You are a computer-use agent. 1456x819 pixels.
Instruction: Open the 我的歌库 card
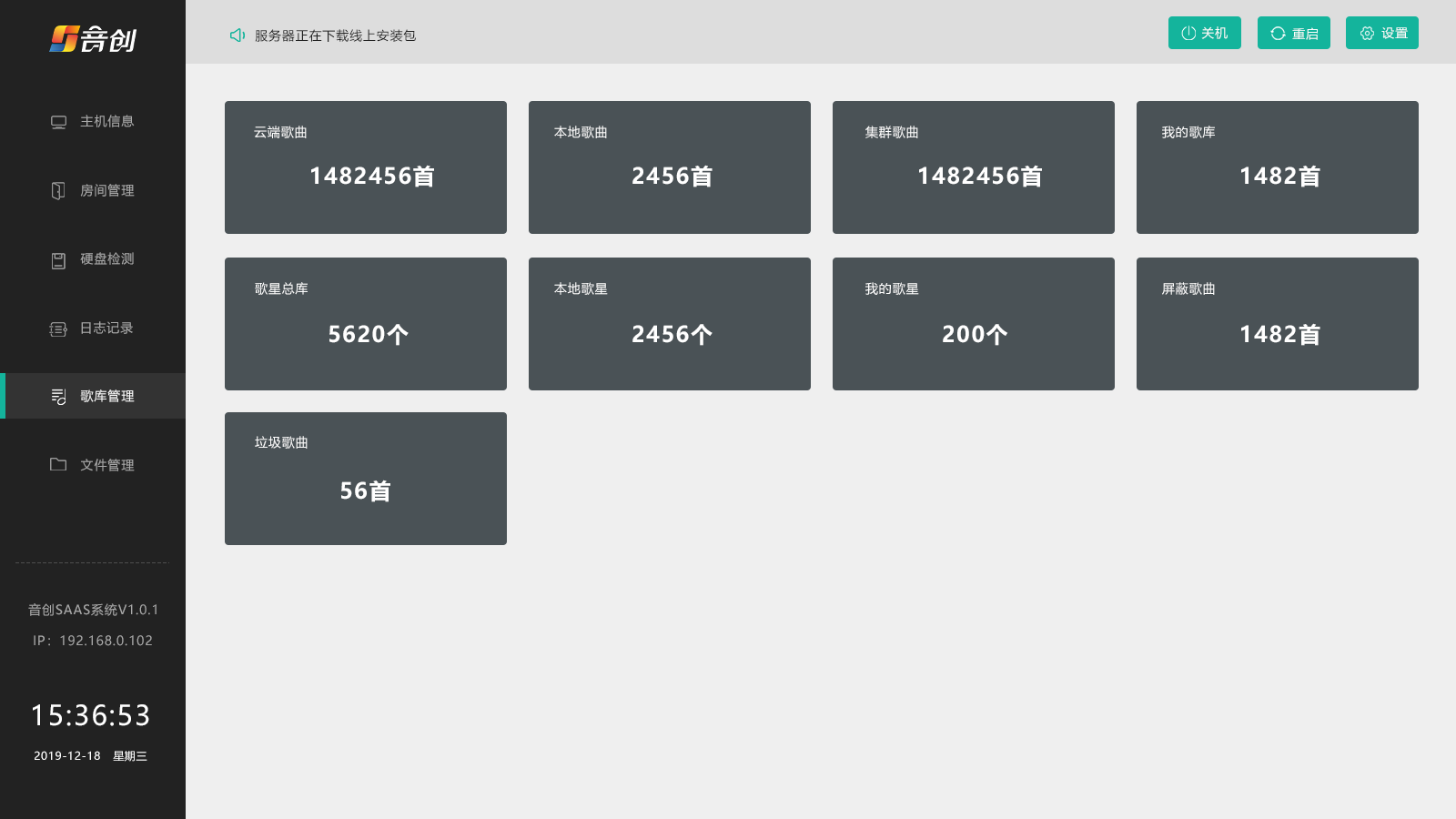[x=1278, y=167]
